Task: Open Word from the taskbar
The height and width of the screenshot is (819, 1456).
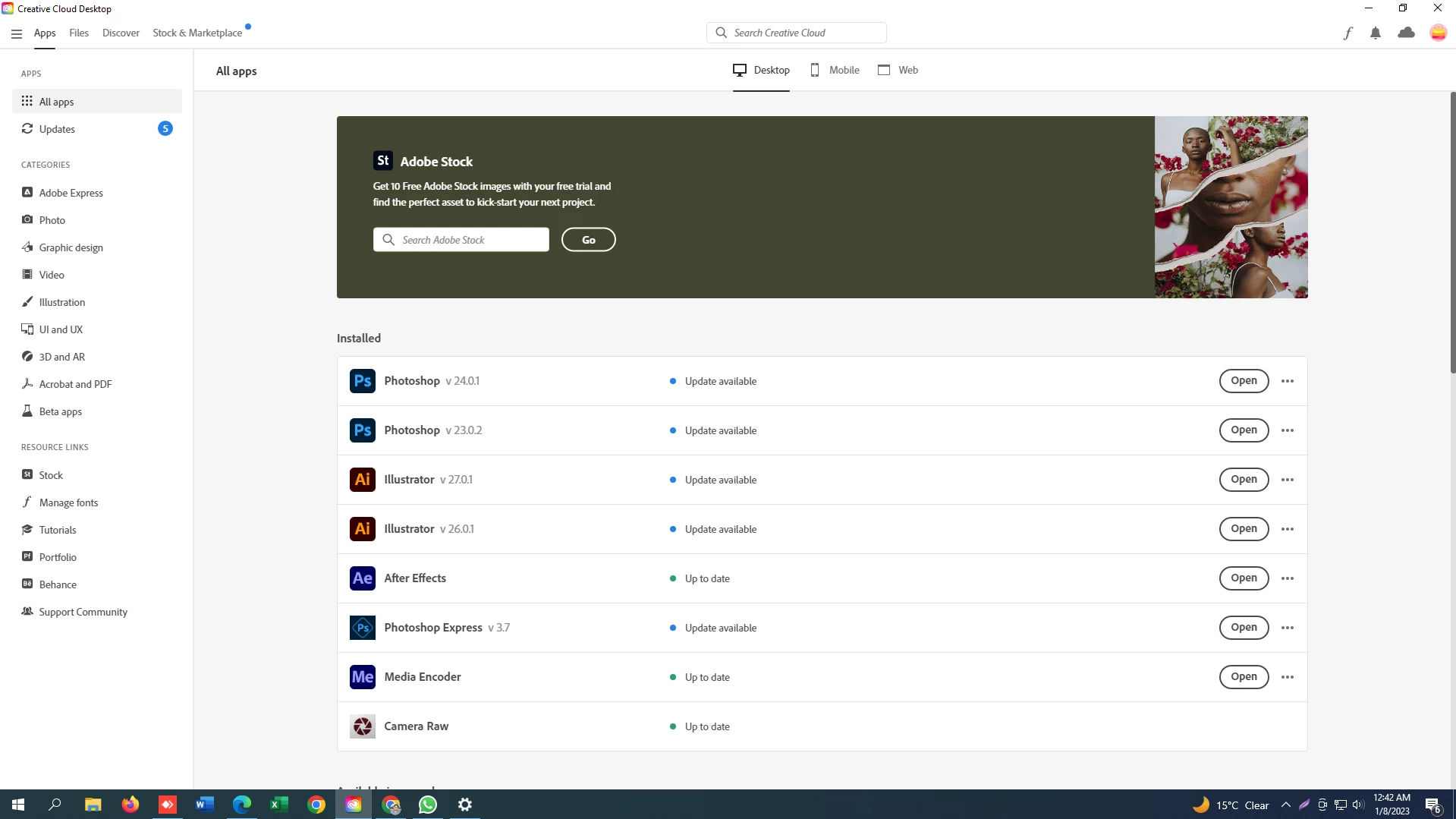Action: click(205, 805)
